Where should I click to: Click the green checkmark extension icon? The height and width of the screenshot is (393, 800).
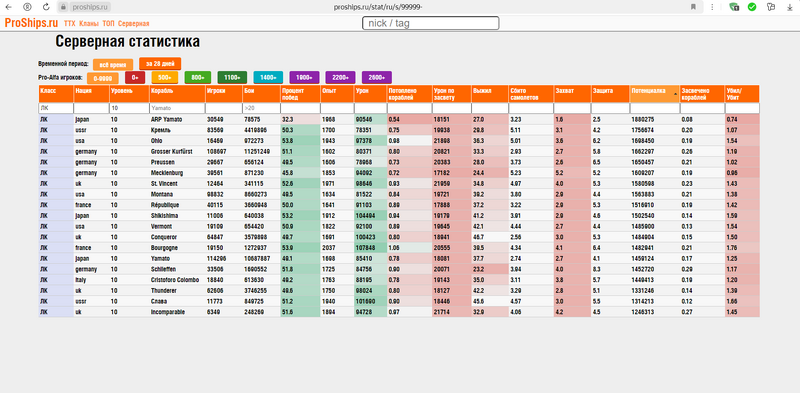752,7
